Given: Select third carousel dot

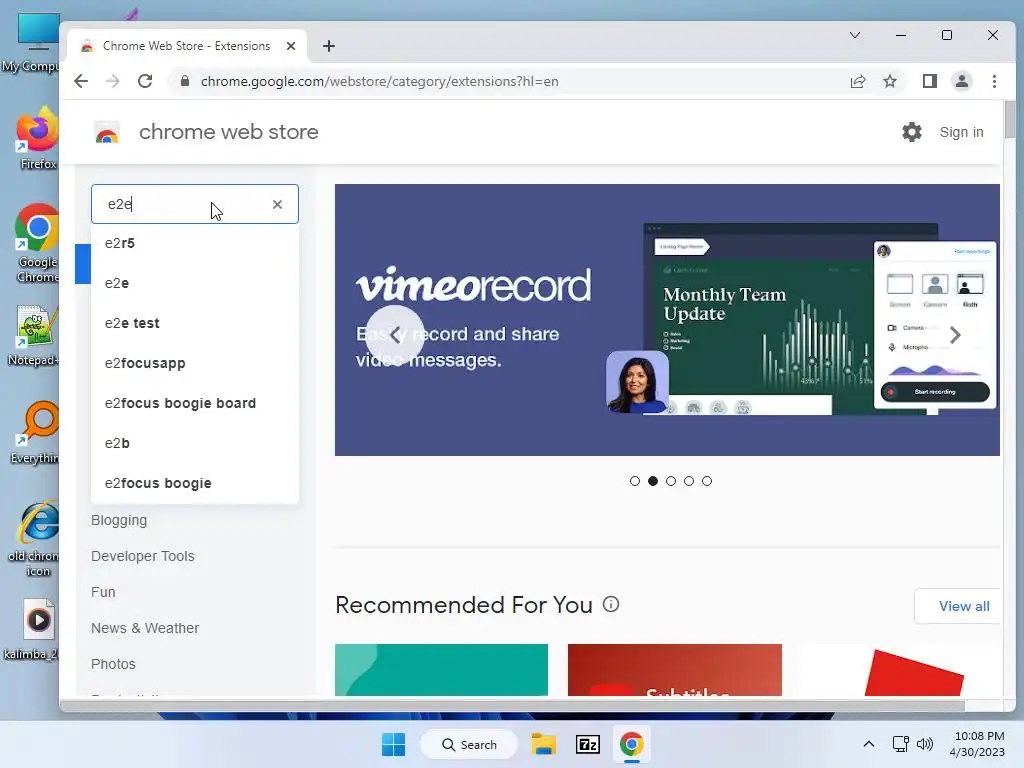Looking at the screenshot, I should coord(671,481).
